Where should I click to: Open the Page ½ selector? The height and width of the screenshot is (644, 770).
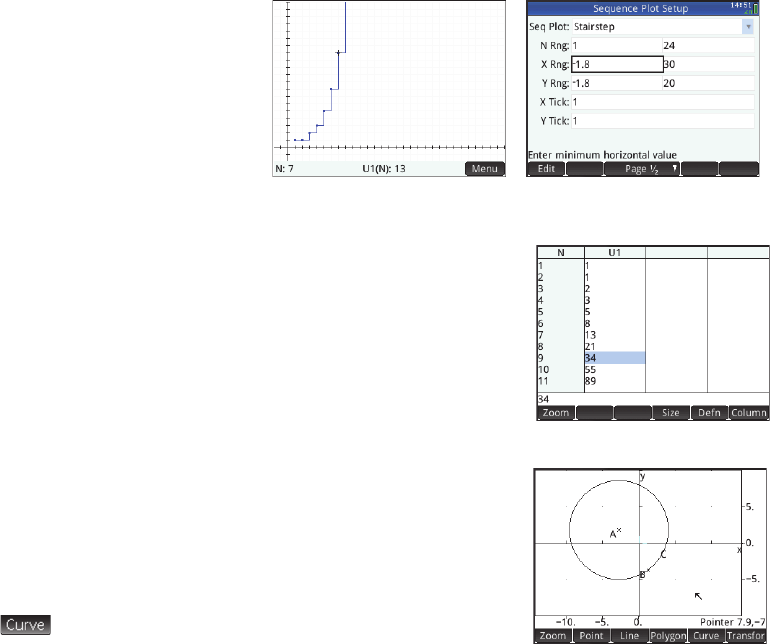[x=642, y=169]
